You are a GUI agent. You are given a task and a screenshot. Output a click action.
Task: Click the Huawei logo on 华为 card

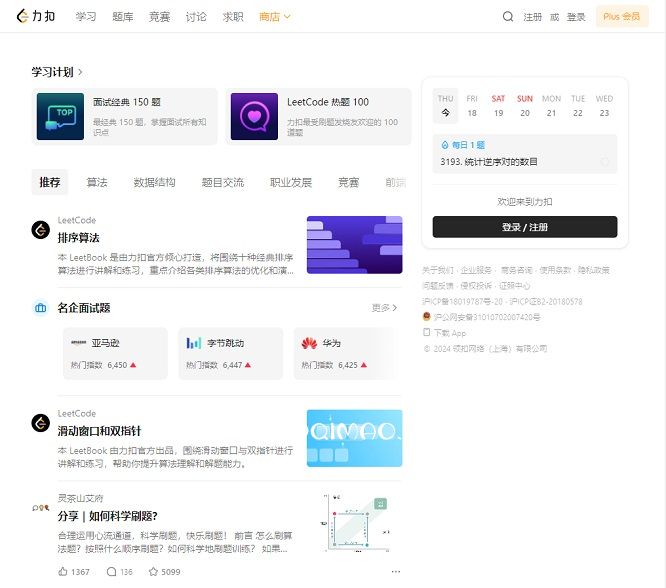[309, 343]
